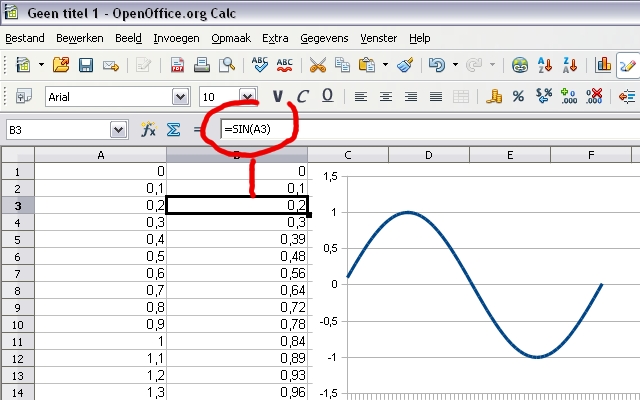This screenshot has height=400, width=640.
Task: Open the Invoegen menu
Action: [176, 38]
